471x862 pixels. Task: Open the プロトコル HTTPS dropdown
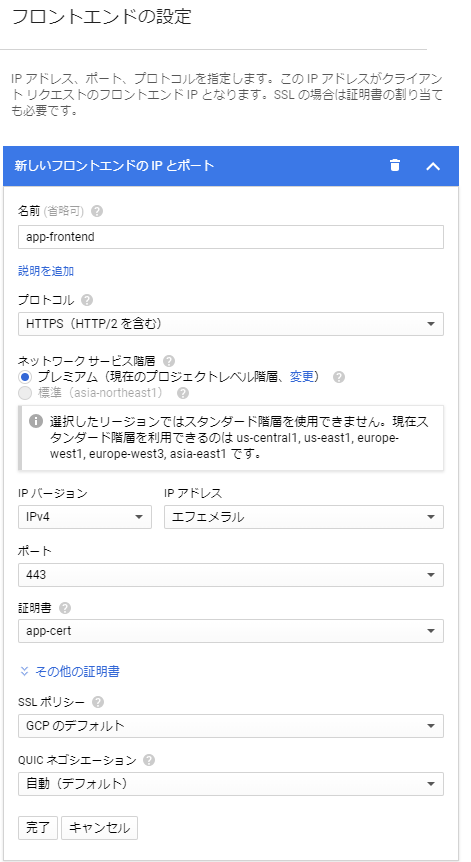(x=231, y=324)
